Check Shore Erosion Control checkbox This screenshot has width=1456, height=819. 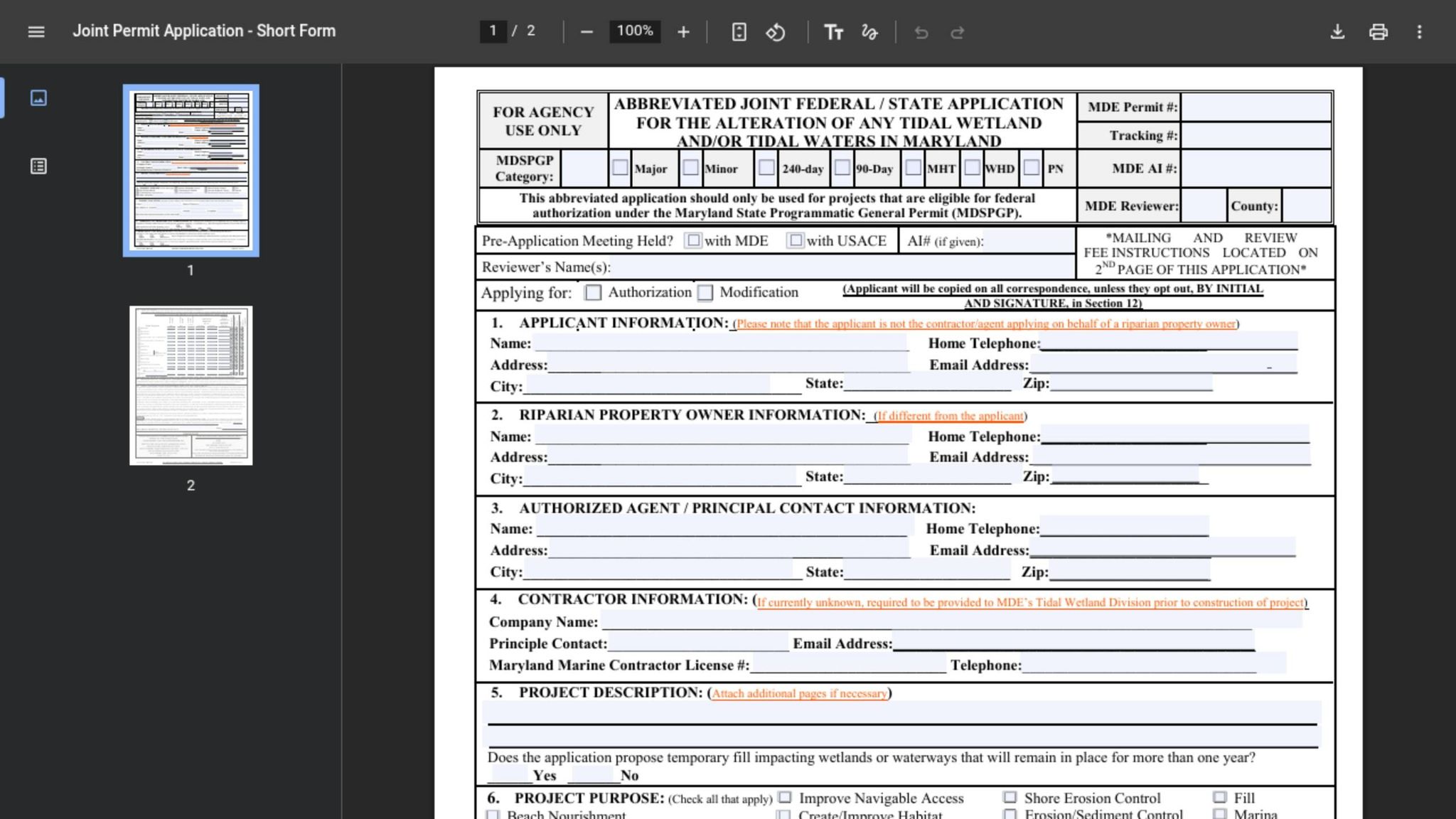1010,797
